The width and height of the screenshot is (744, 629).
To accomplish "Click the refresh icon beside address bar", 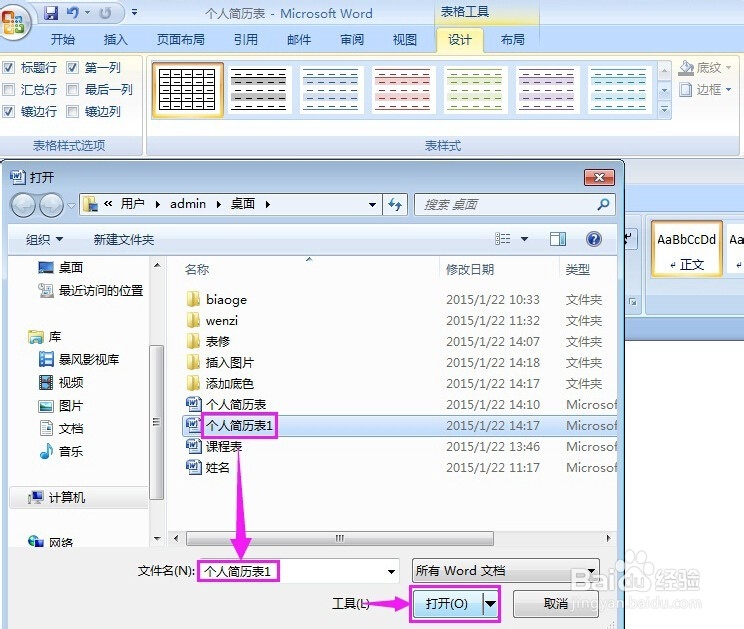I will [x=395, y=204].
